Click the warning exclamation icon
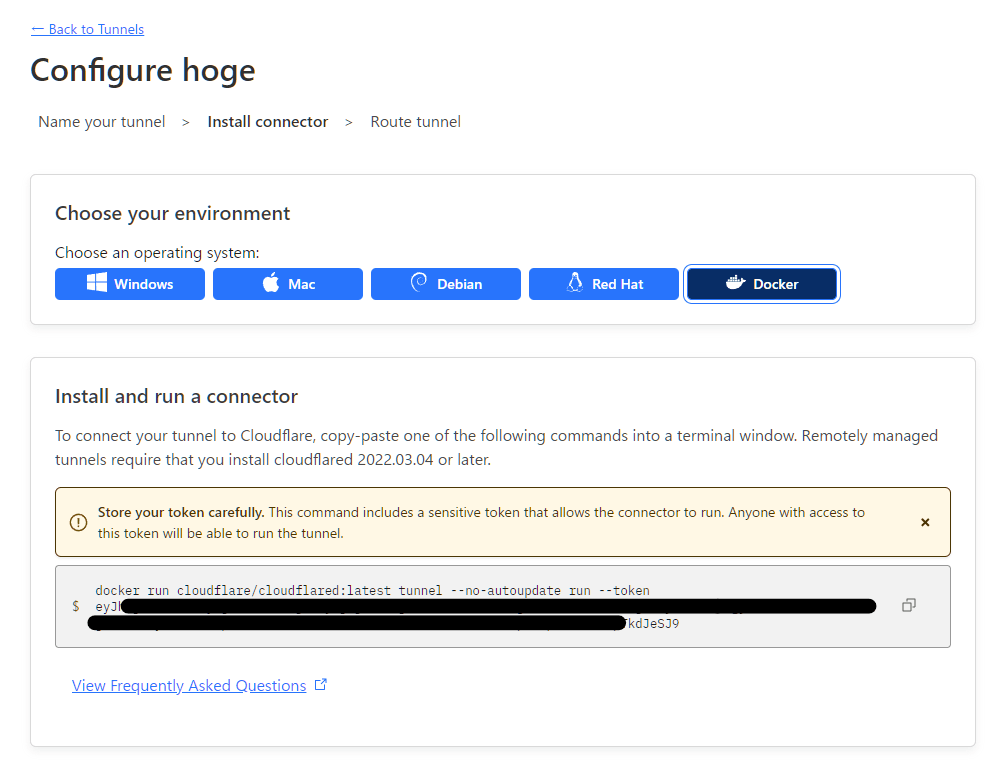The height and width of the screenshot is (770, 1005). [x=78, y=523]
